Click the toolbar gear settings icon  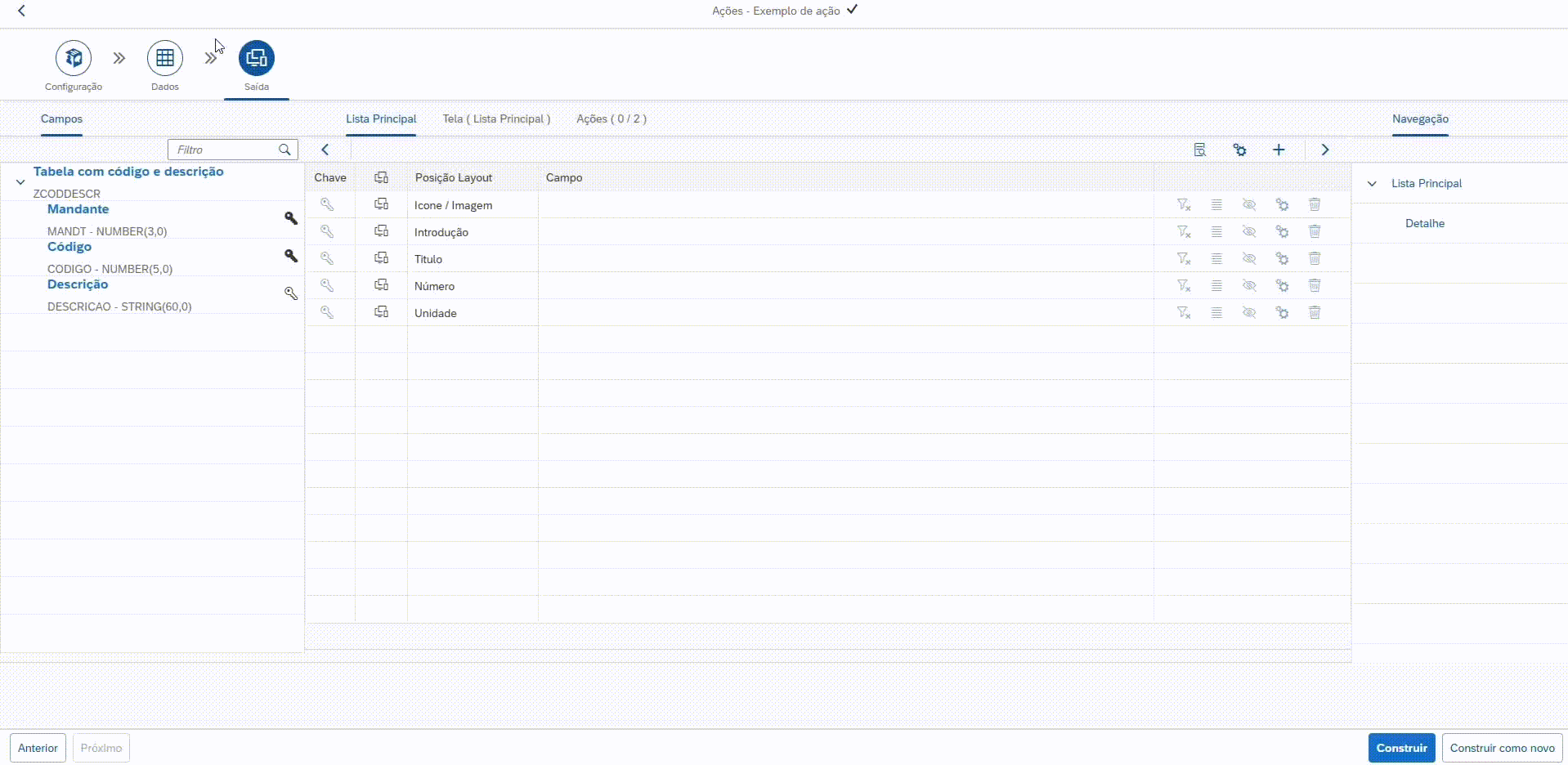(x=1239, y=150)
